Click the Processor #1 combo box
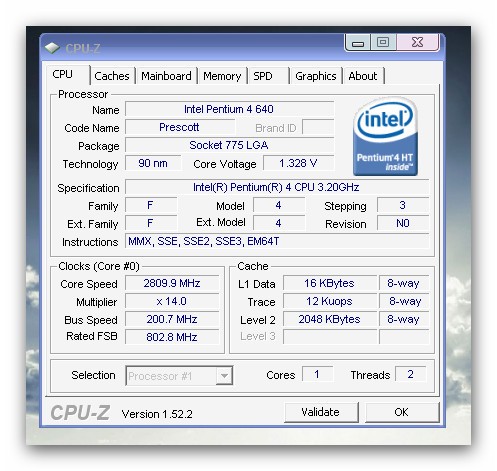Viewport: 497px width, 471px height. [179, 376]
